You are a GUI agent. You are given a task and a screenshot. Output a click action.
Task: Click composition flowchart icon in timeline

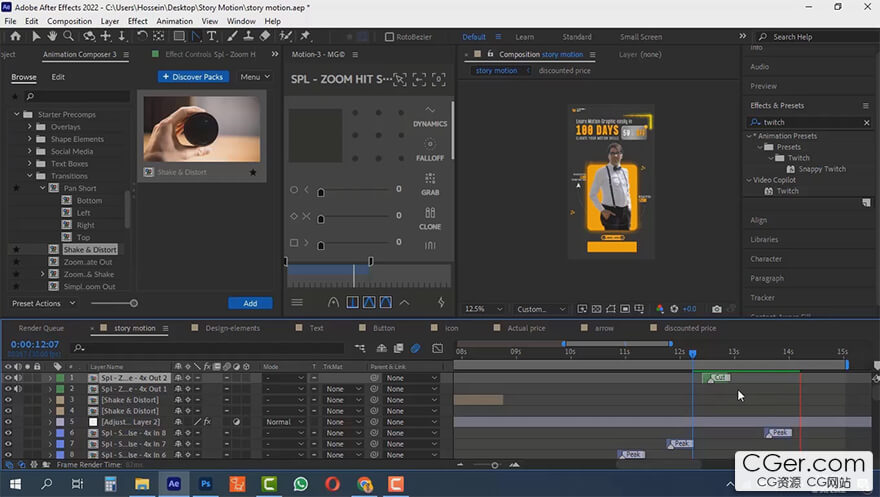(360, 348)
